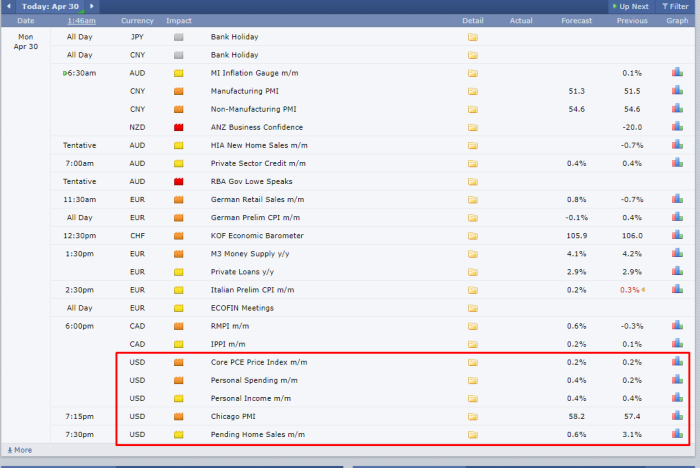
Task: Open graph for ANZ Business Confidence
Action: 677,126
